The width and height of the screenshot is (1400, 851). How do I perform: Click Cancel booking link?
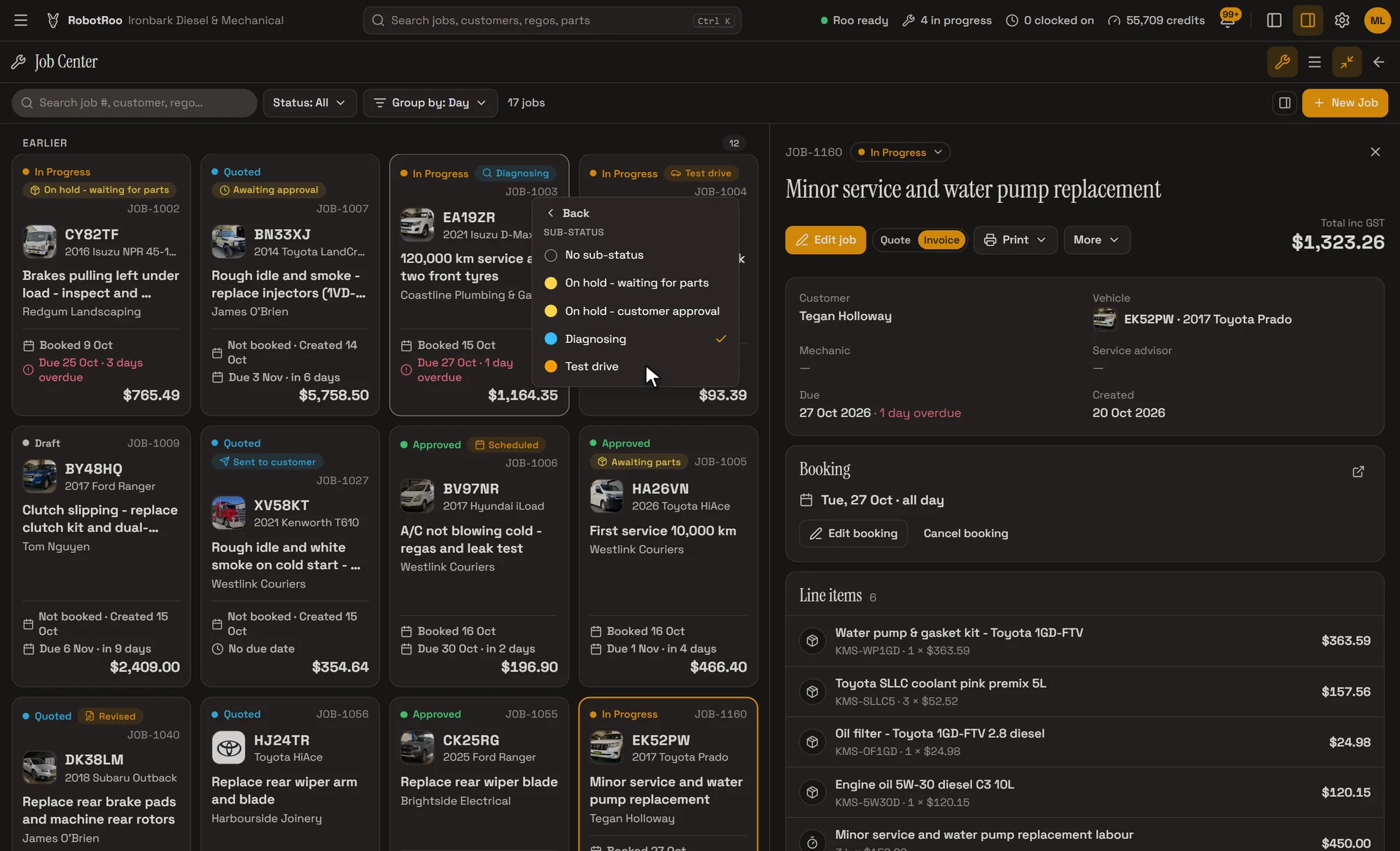965,533
